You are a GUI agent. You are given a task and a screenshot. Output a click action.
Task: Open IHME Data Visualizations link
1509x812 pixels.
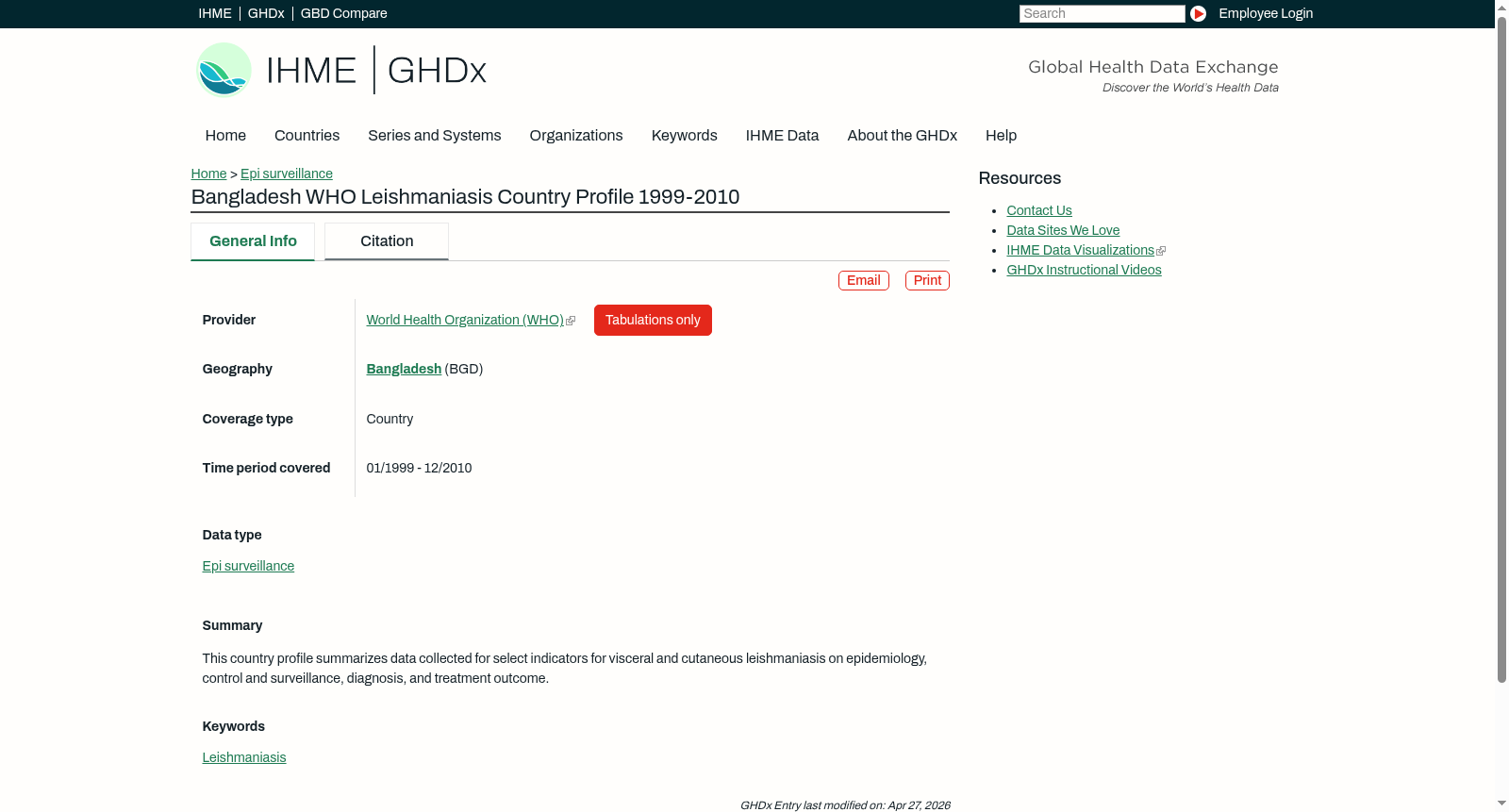1080,250
